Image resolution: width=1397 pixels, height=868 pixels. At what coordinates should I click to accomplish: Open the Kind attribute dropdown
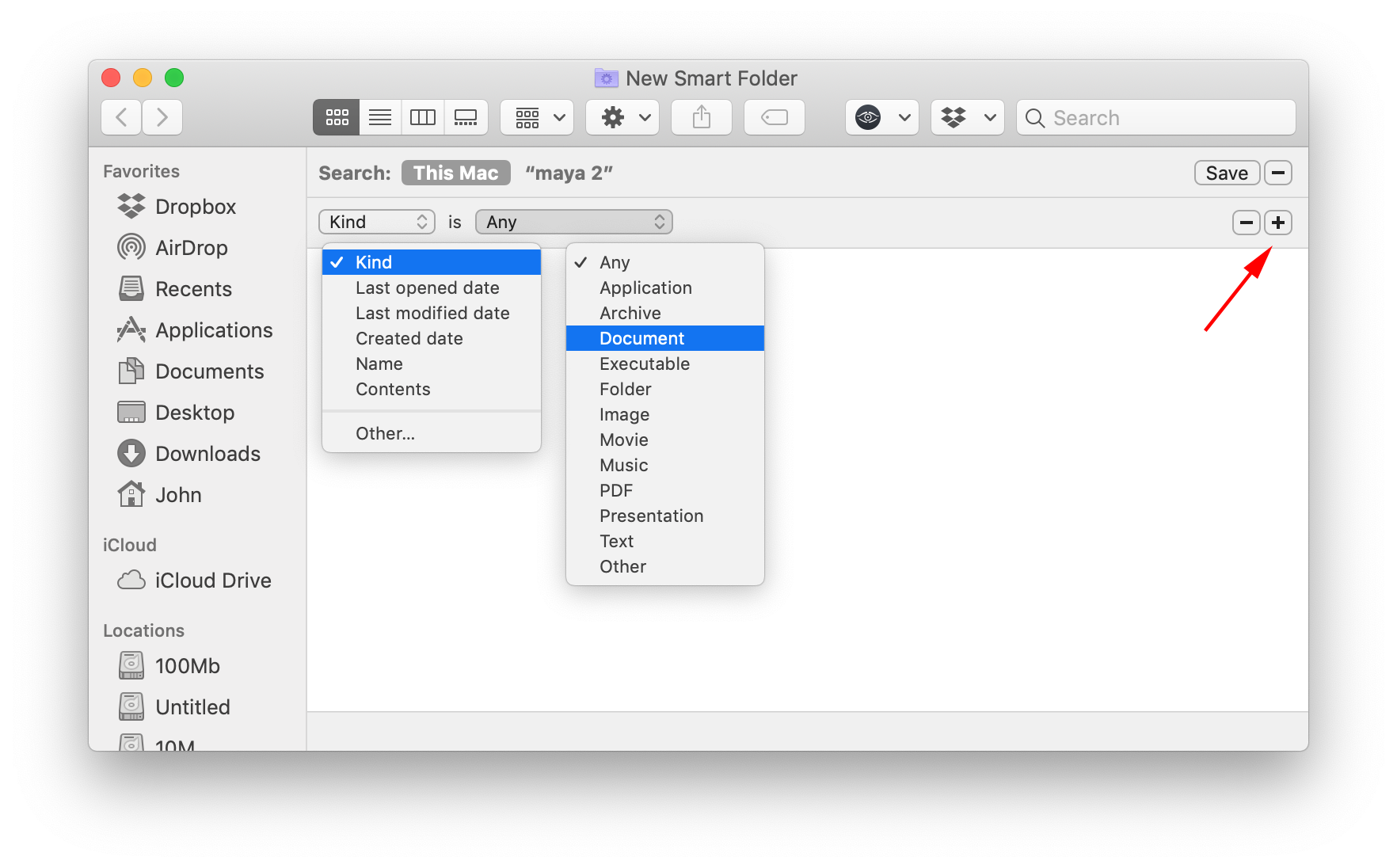[x=376, y=222]
